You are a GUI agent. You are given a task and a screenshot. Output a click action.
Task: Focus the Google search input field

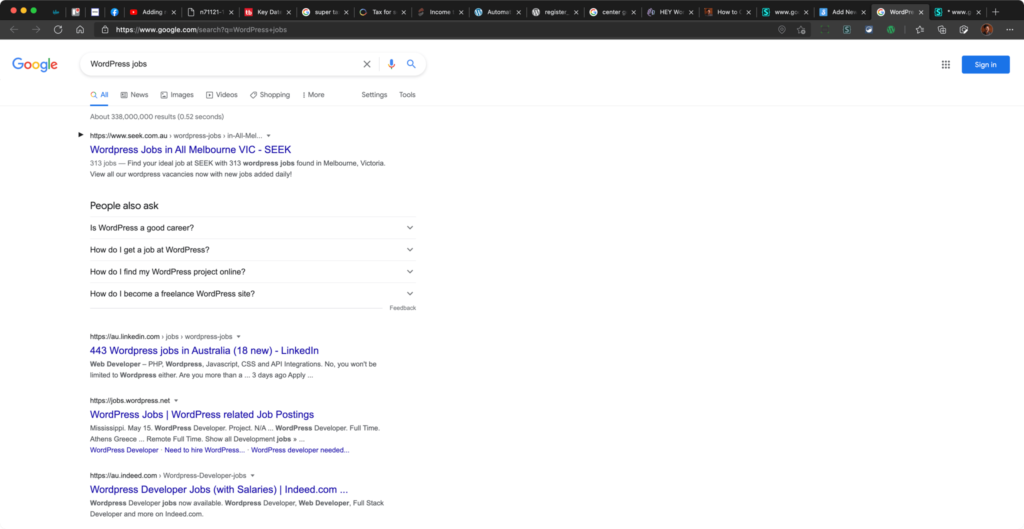222,64
